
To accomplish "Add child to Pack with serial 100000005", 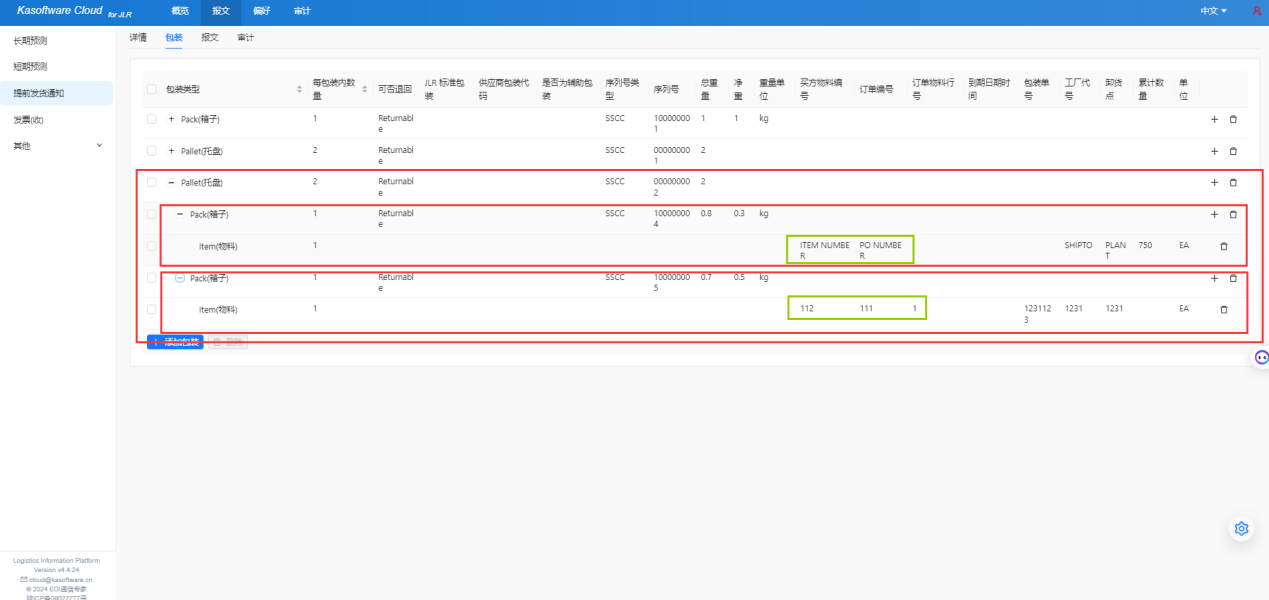I will pos(1214,278).
